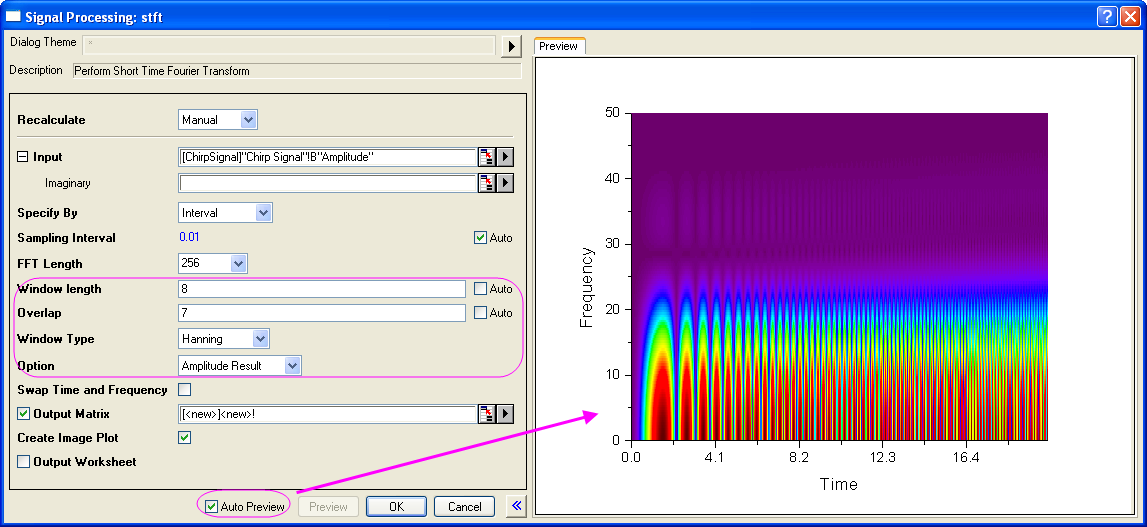
Task: Expand the Window Type Hanning dropdown
Action: pos(225,338)
